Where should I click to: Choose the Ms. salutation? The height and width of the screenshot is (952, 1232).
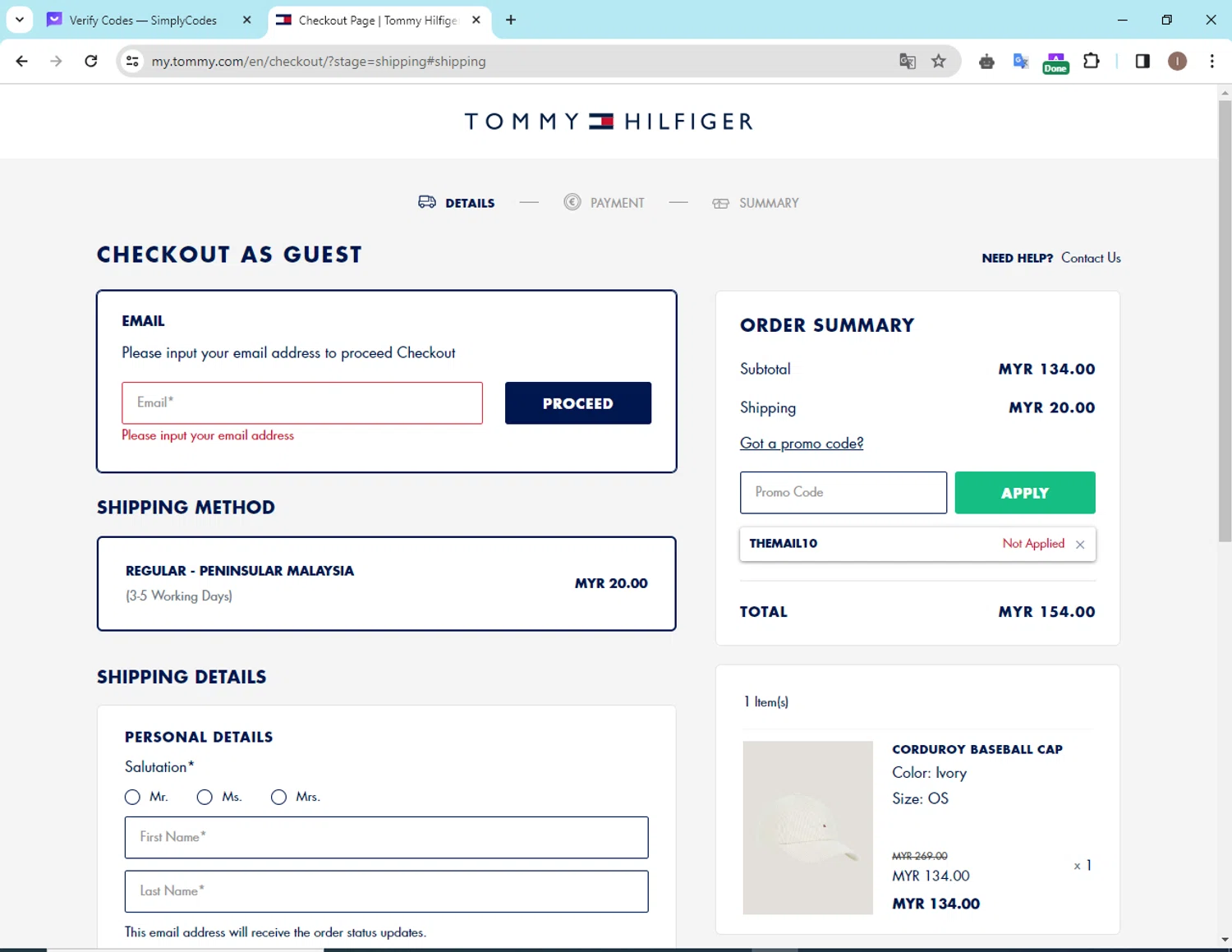point(205,797)
